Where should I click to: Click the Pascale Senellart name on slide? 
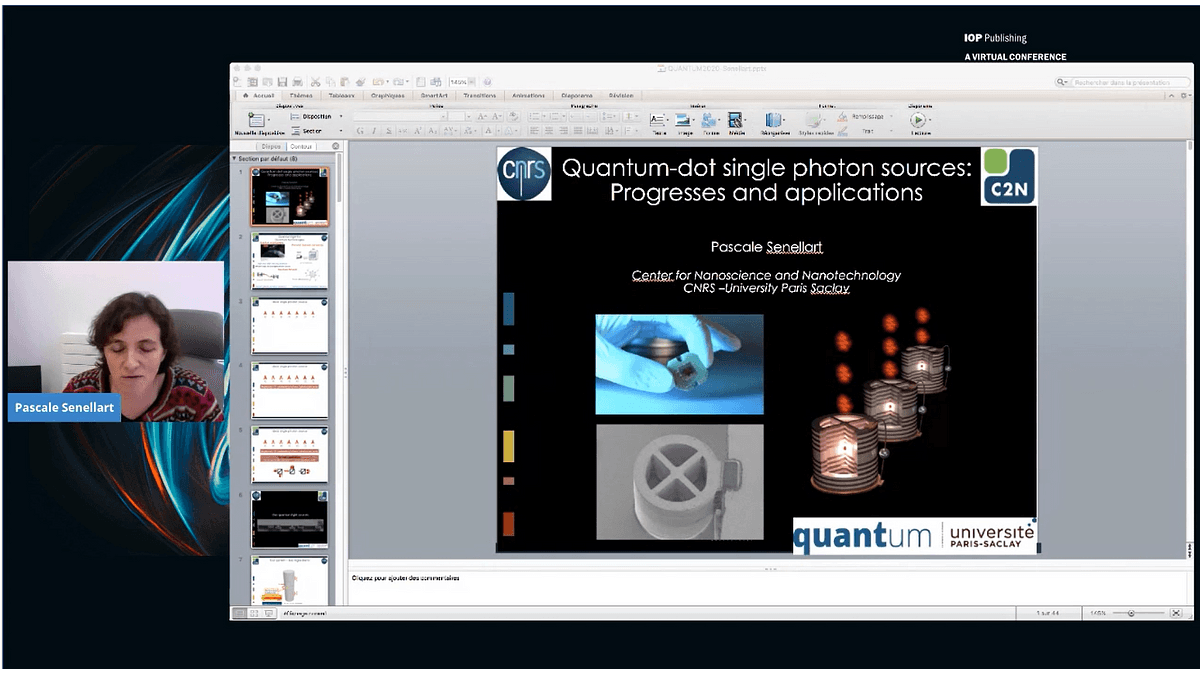766,246
